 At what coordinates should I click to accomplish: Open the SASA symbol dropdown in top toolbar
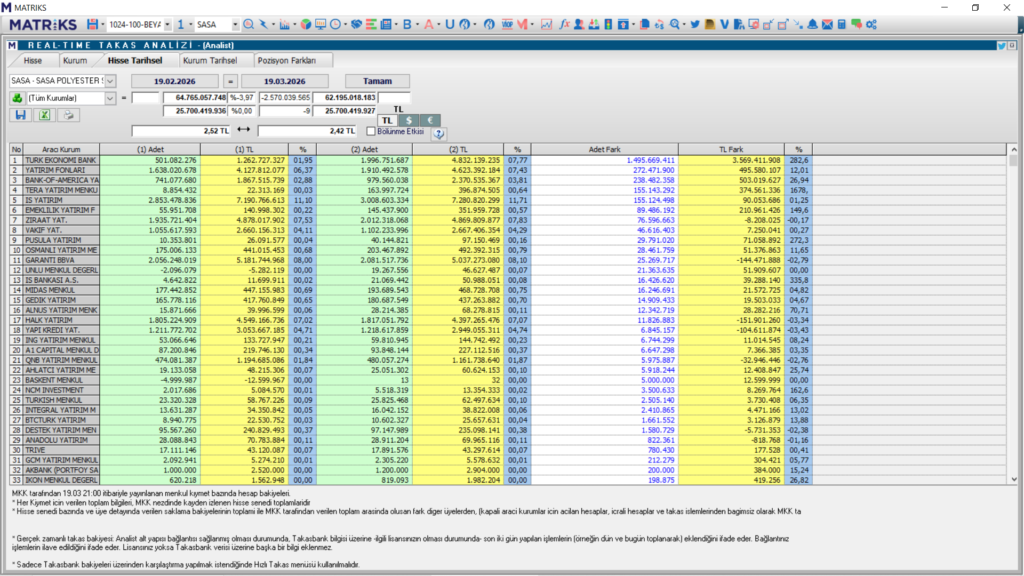(235, 24)
